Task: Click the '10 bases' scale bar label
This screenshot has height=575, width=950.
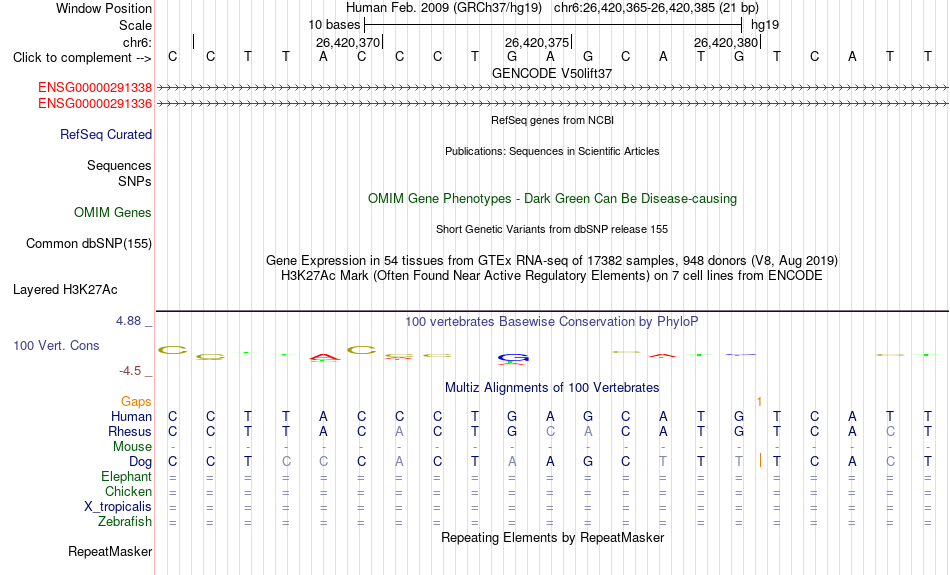Action: (x=334, y=25)
